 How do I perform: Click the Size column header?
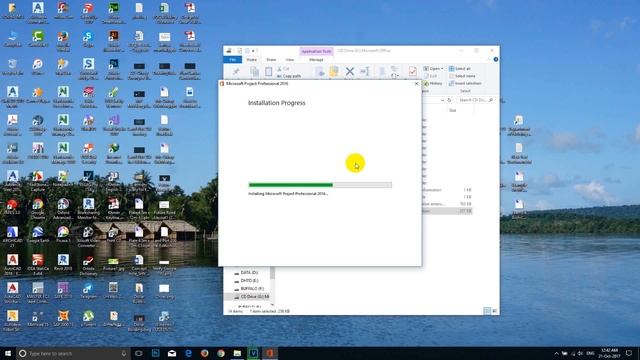[453, 110]
